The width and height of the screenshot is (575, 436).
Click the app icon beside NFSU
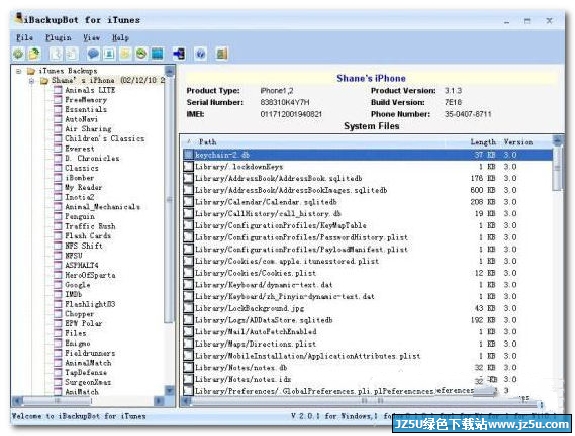58,256
